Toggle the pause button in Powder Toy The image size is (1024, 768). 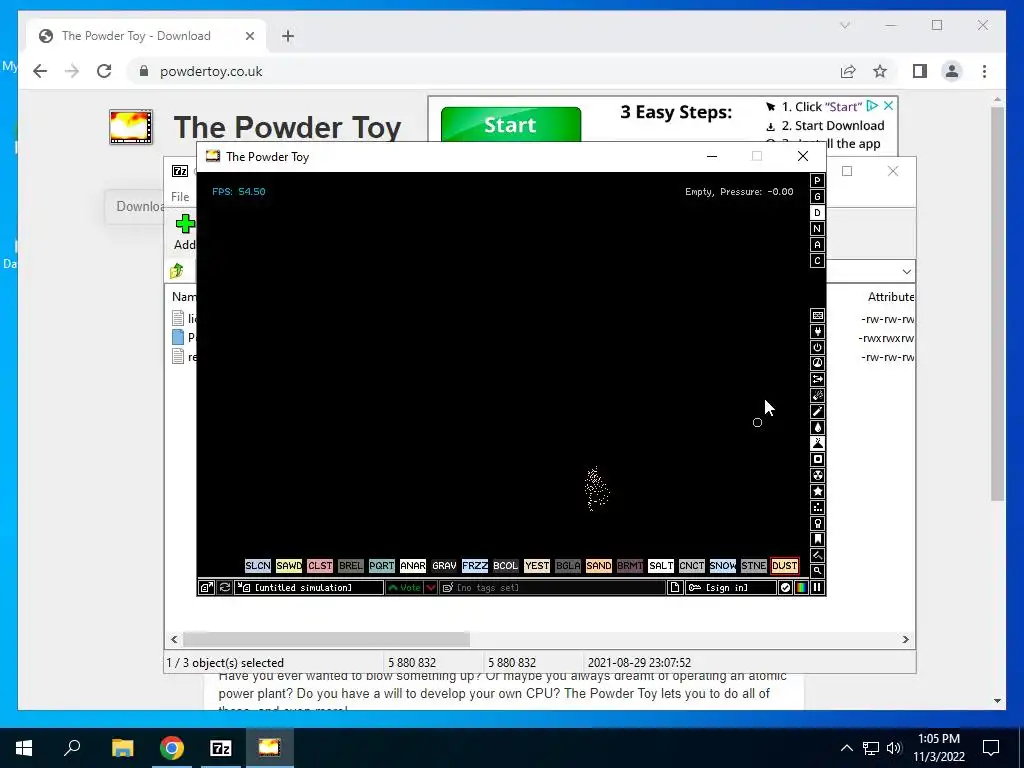[817, 588]
